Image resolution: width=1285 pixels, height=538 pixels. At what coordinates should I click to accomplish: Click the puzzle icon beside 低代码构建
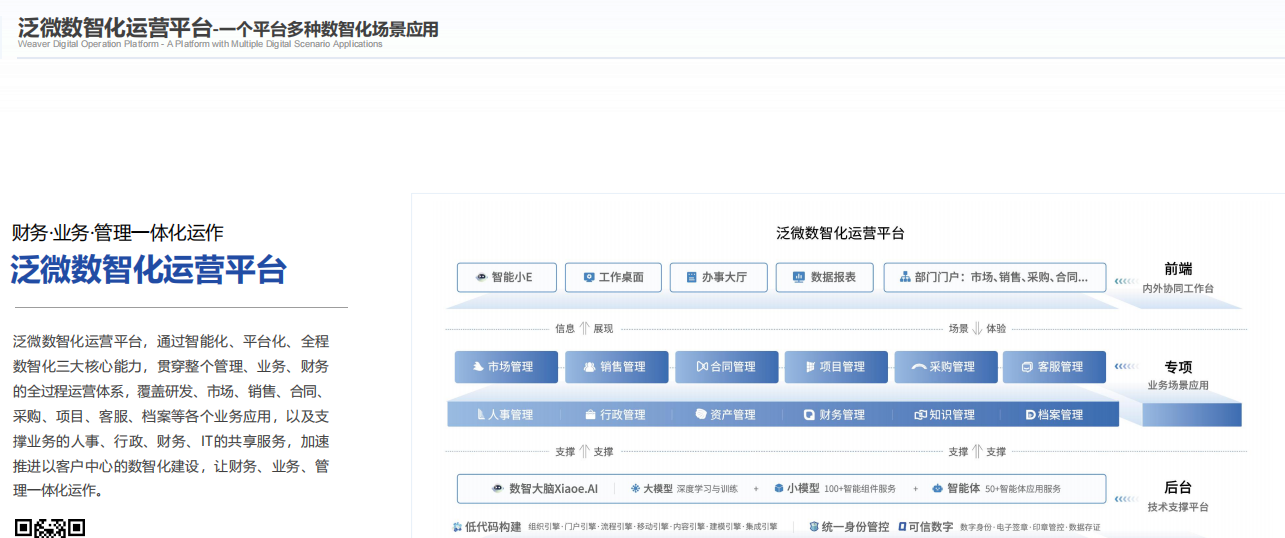457,526
